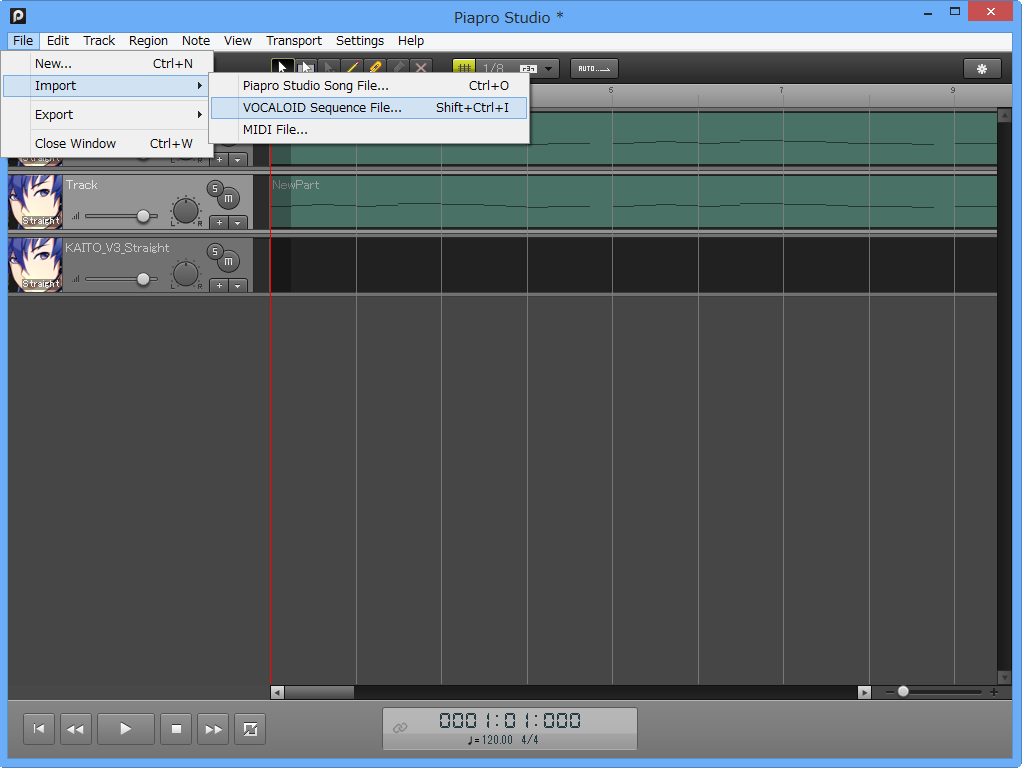Mute the track named Track

tap(228, 198)
